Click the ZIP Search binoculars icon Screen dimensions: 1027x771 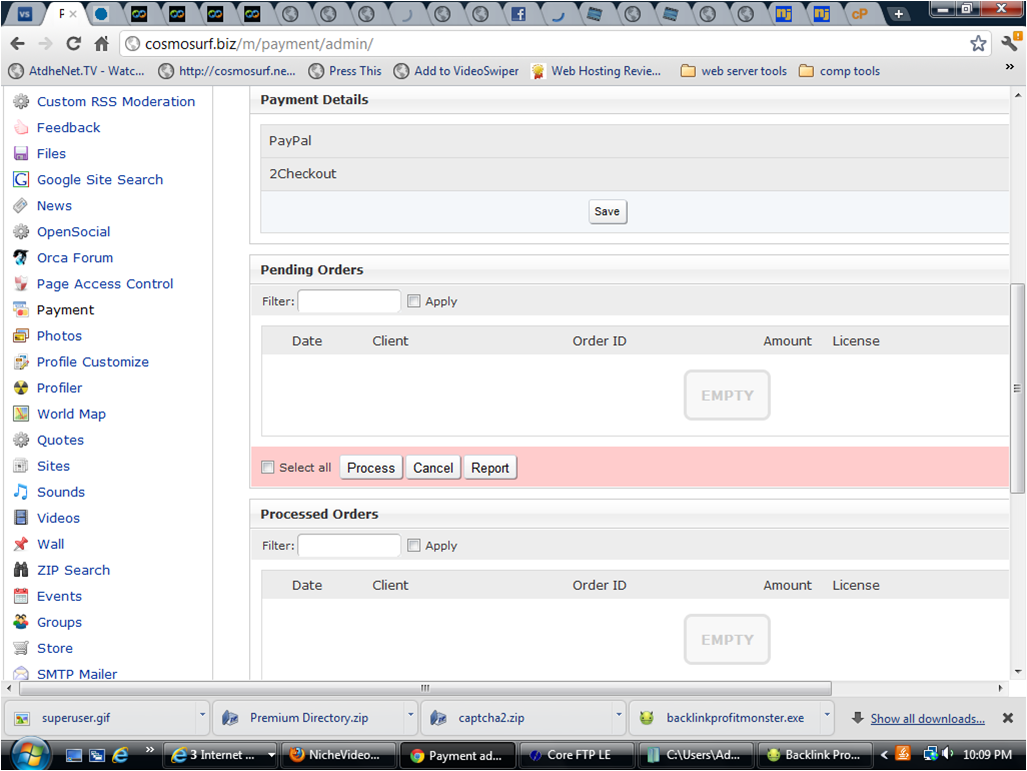coord(20,570)
